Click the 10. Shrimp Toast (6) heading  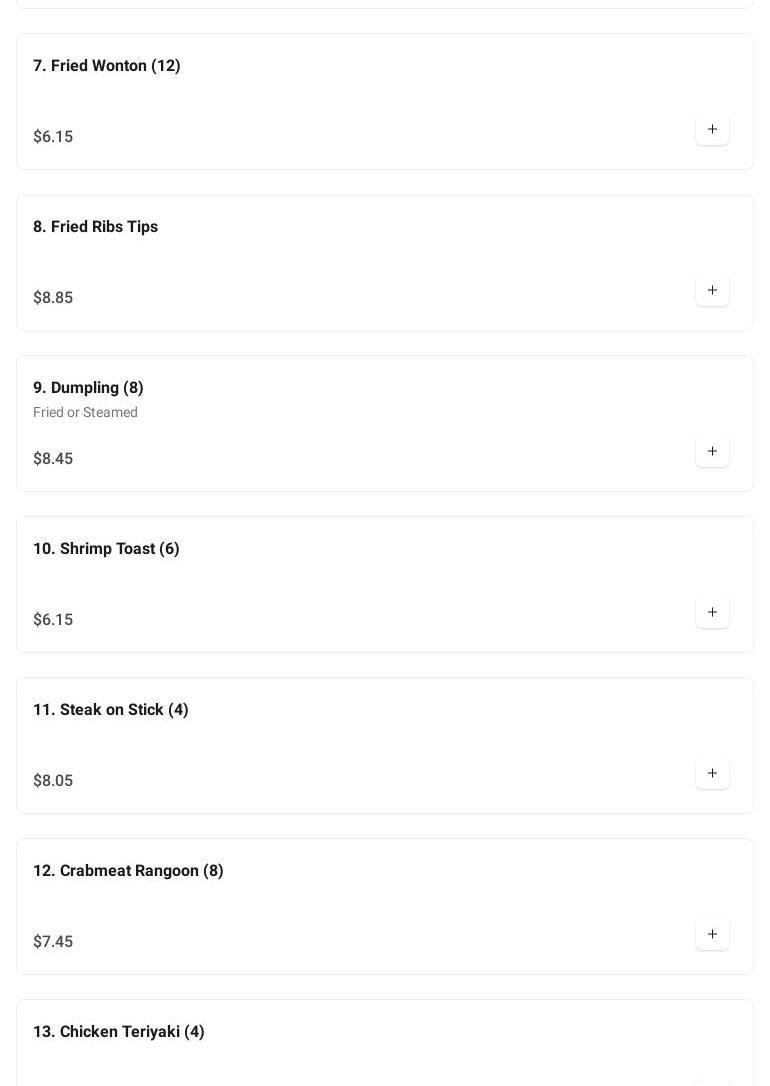pos(106,549)
